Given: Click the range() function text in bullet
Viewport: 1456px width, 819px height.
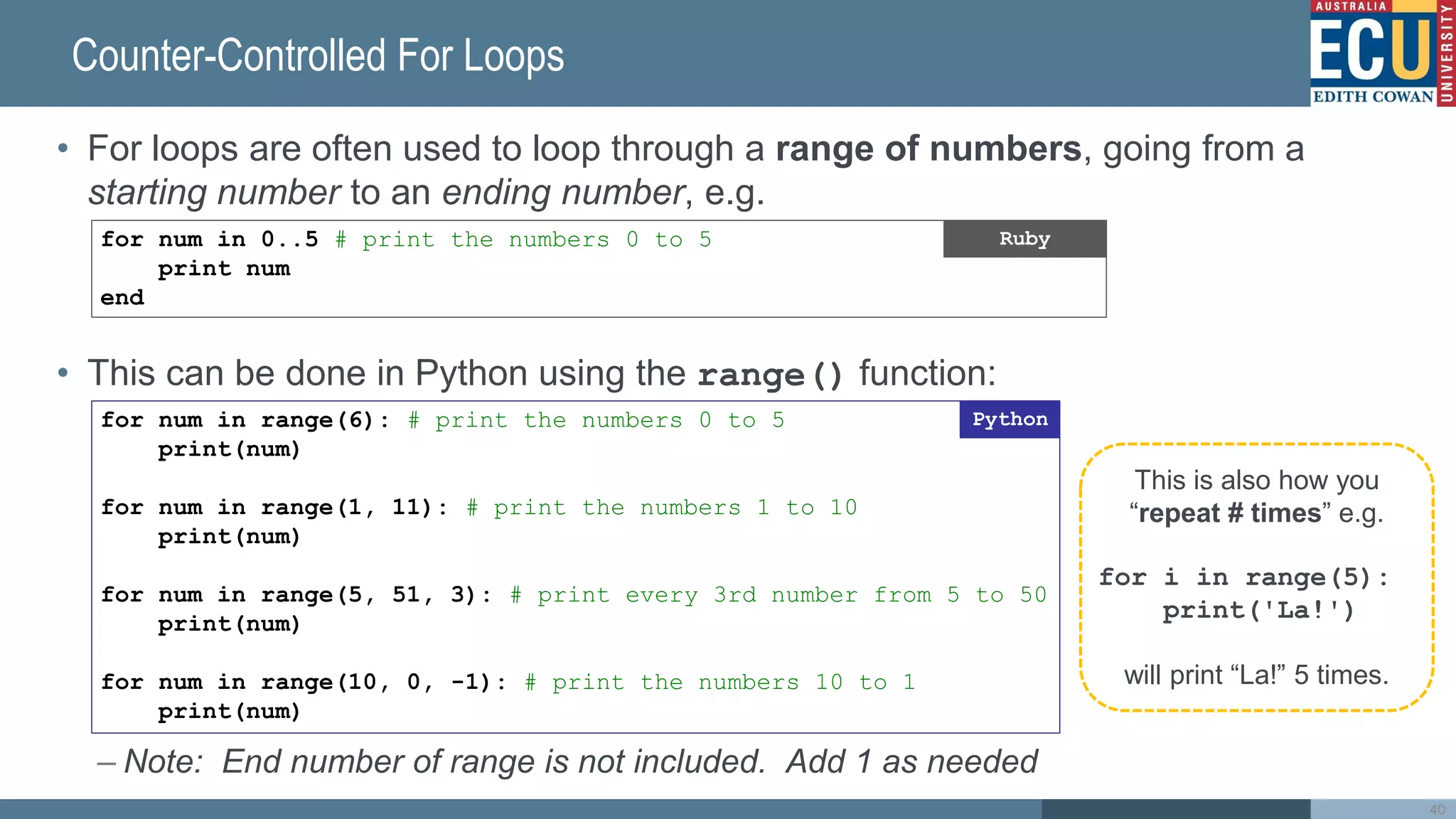Looking at the screenshot, I should (x=770, y=375).
